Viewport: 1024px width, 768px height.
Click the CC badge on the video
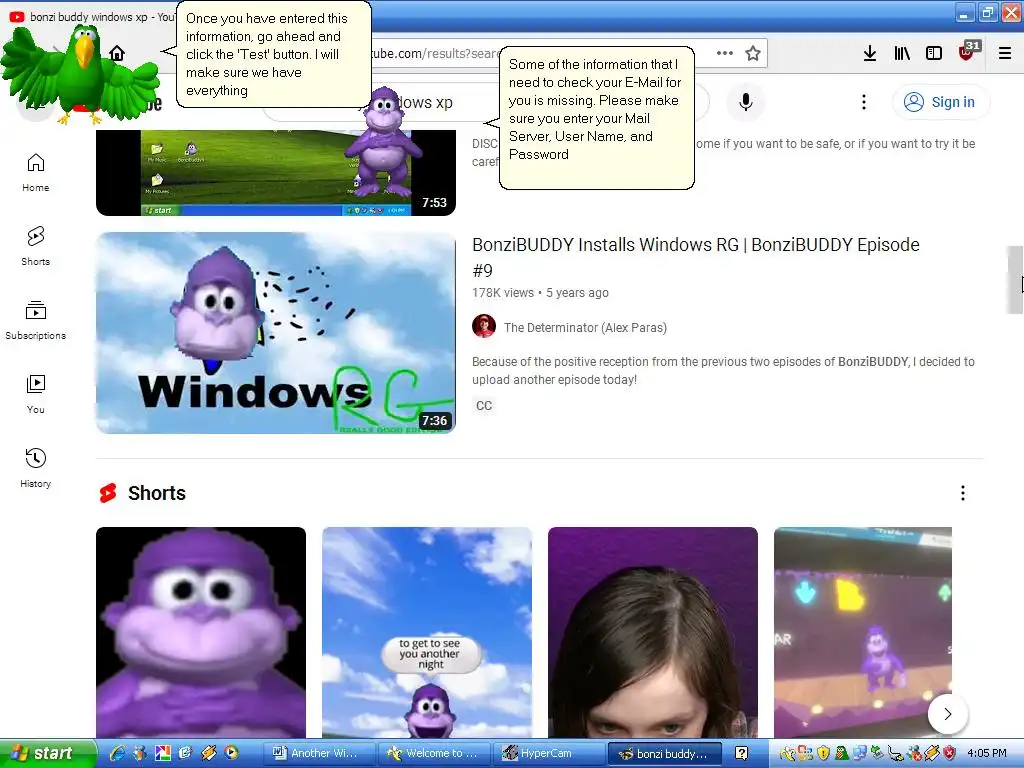(484, 406)
